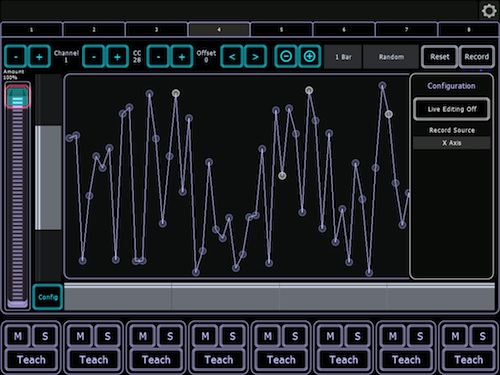Viewport: 500px width, 375px height.
Task: Switch to track tab 1
Action: [32, 30]
